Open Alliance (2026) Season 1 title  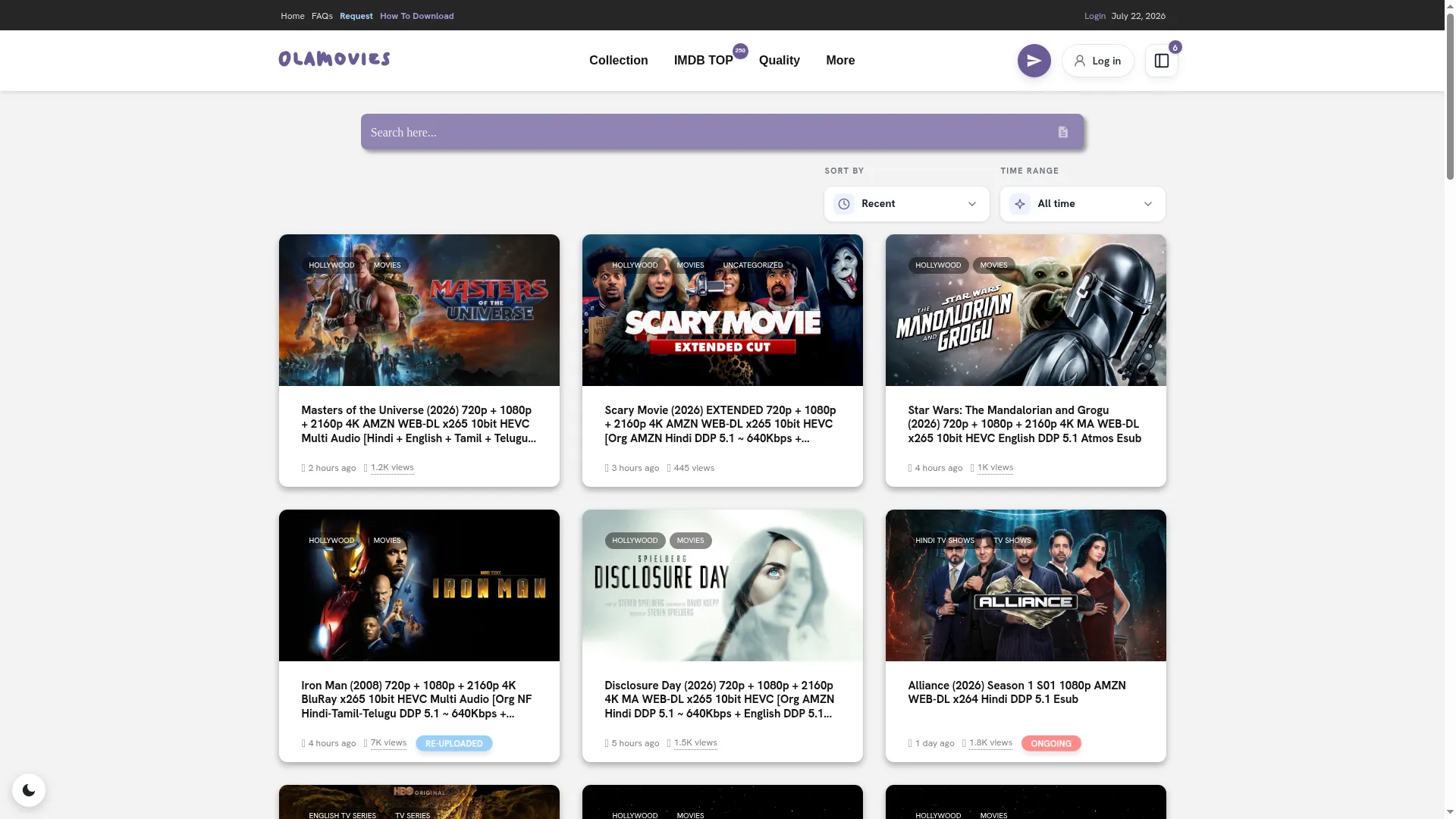pyautogui.click(x=1017, y=692)
